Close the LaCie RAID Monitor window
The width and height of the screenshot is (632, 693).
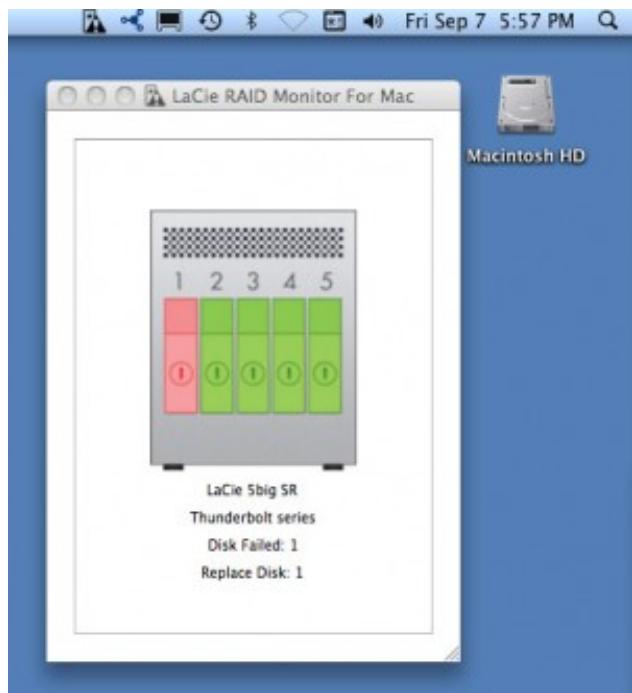pyautogui.click(x=67, y=95)
